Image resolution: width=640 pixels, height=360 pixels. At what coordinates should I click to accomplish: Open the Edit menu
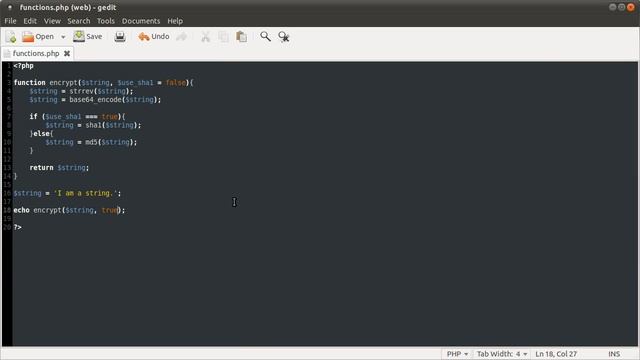(x=30, y=21)
